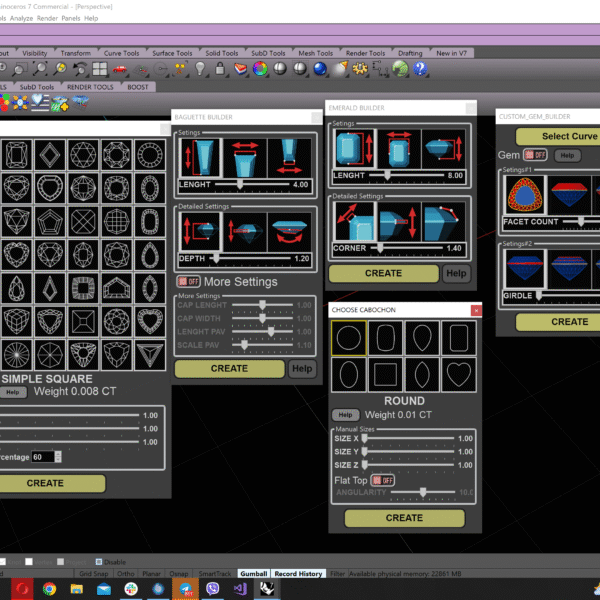Screen dimensions: 600x600
Task: Check the Project osnap checkbox
Action: (60, 562)
